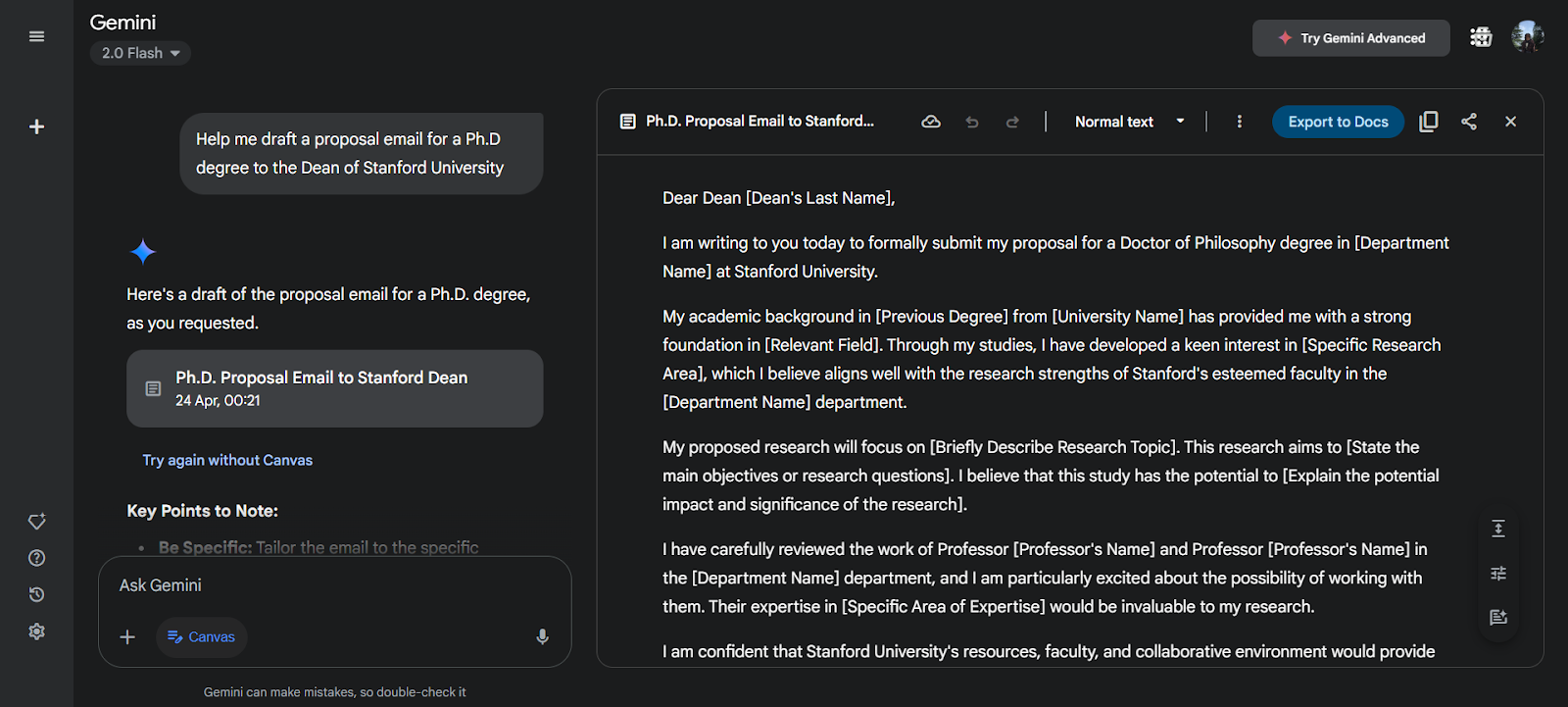Viewport: 1568px width, 707px height.
Task: Open the canvas more options menu
Action: point(1239,122)
